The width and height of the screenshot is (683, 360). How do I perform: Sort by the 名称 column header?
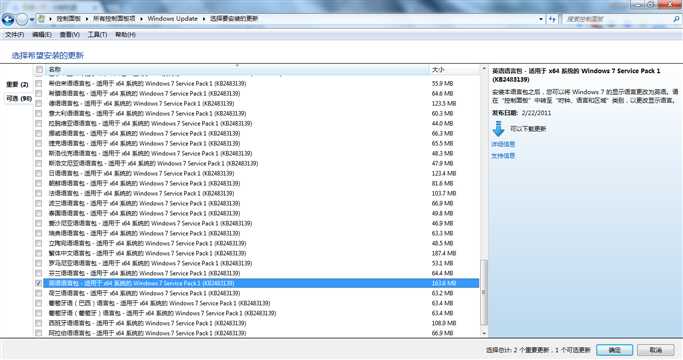click(237, 70)
